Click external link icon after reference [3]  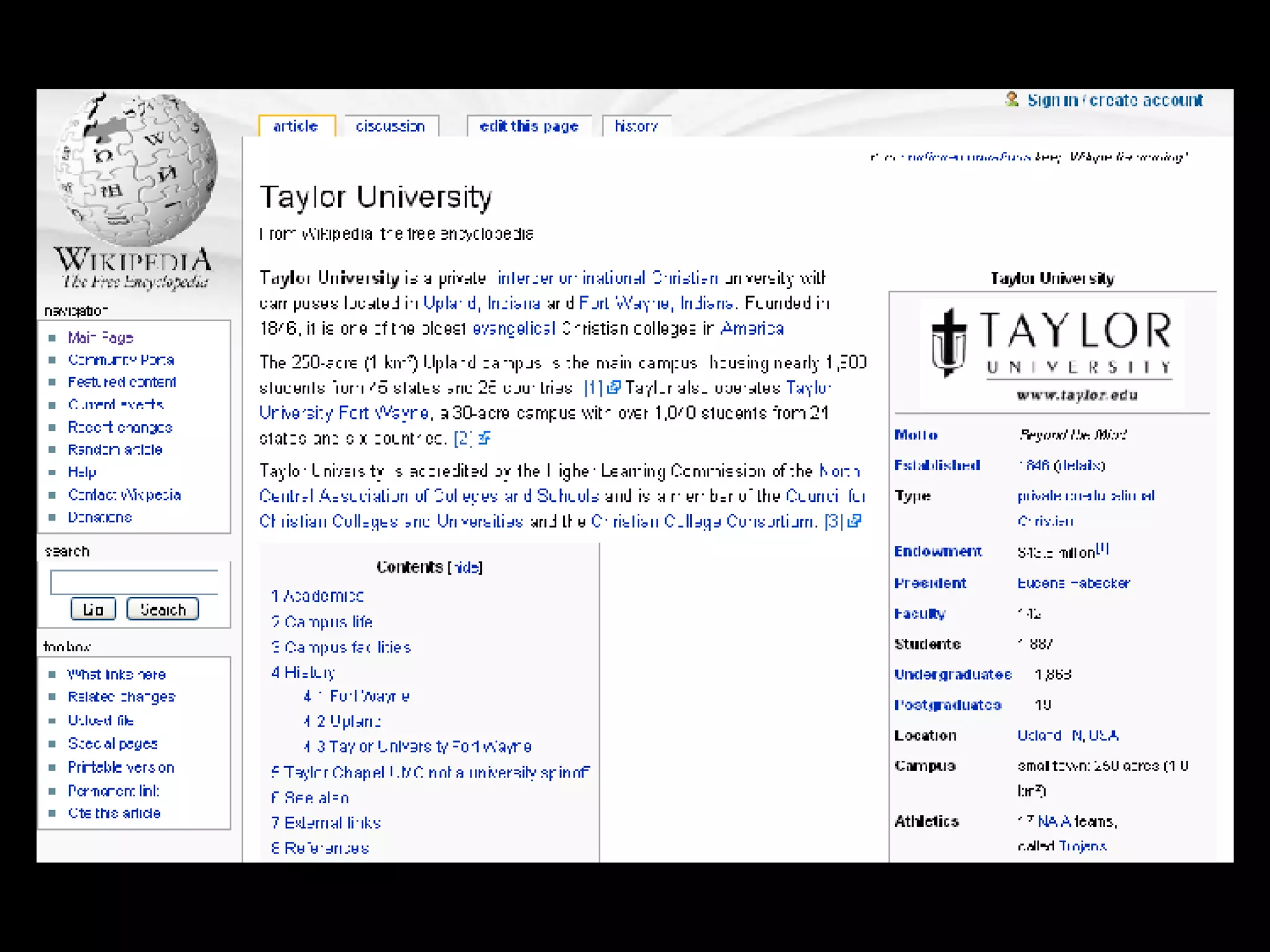[x=855, y=521]
